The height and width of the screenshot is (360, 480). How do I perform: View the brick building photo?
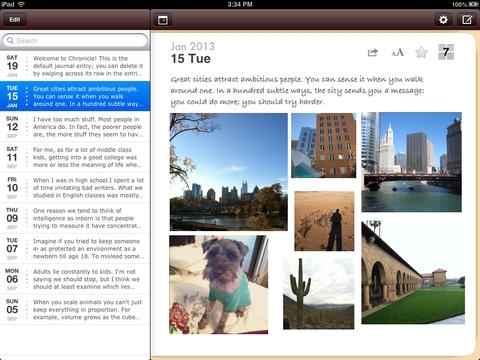pyautogui.click(x=323, y=145)
